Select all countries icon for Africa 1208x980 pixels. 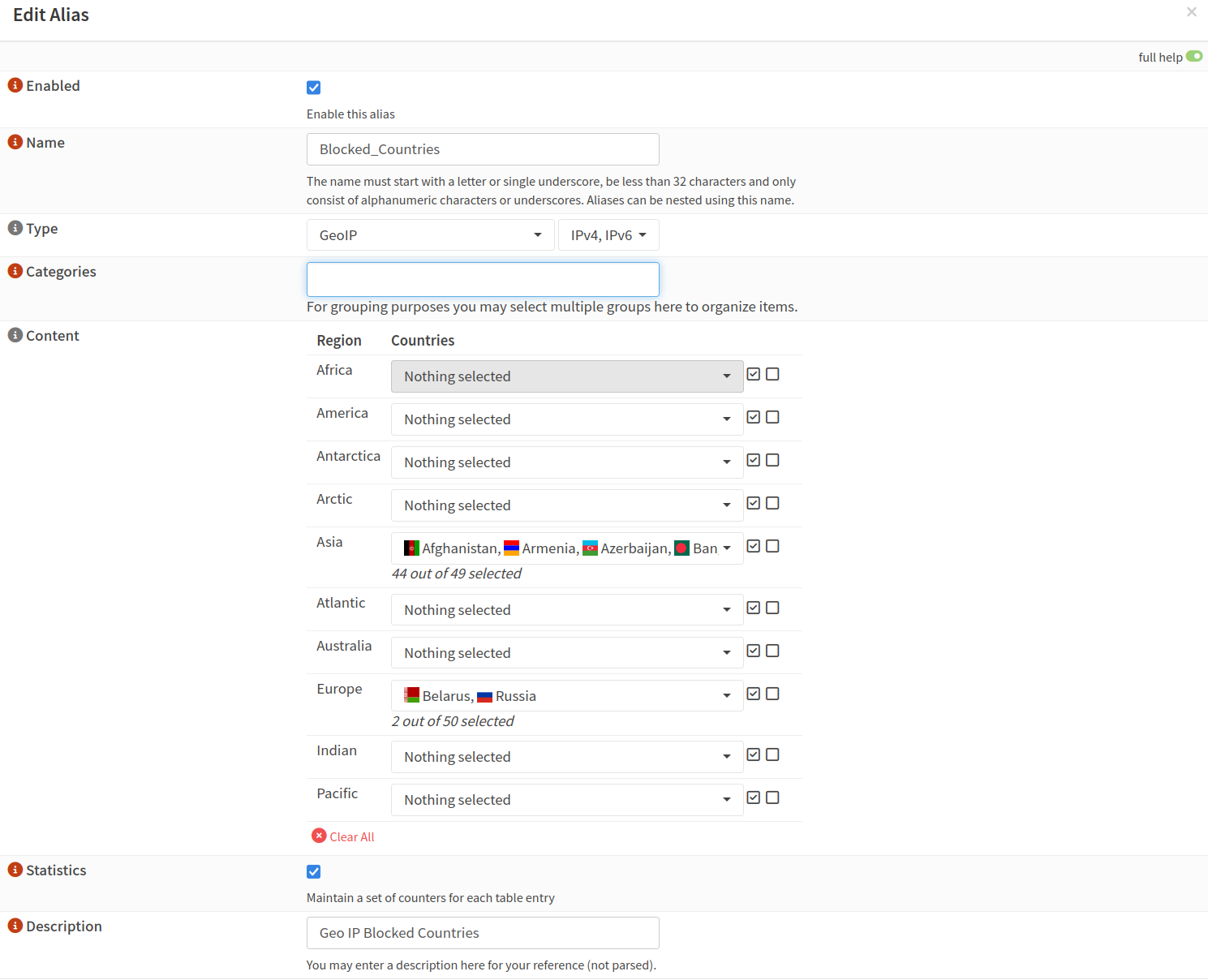click(x=753, y=374)
